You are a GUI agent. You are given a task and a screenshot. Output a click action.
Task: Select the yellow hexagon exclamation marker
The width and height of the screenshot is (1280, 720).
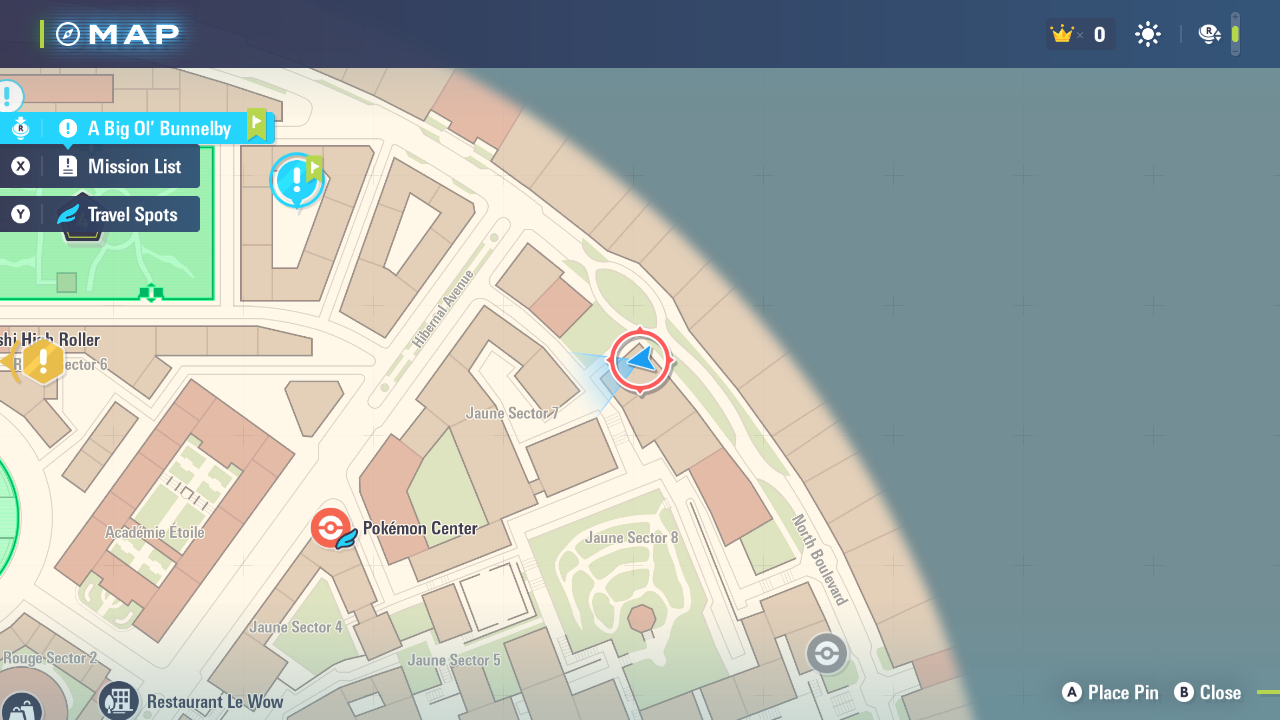click(43, 361)
